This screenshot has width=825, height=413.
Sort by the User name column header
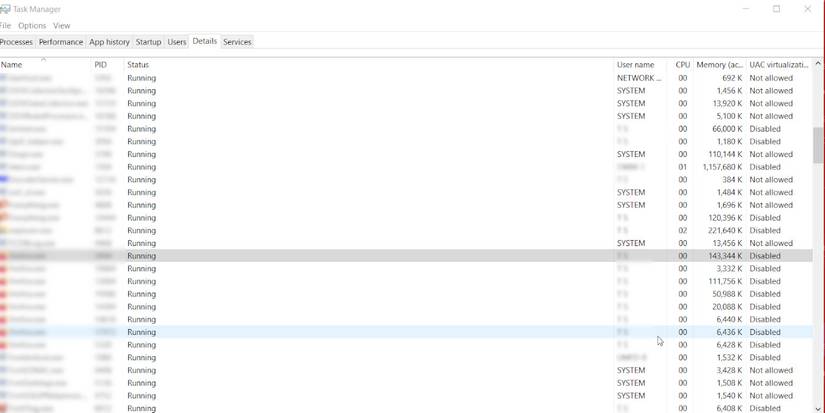click(x=640, y=65)
